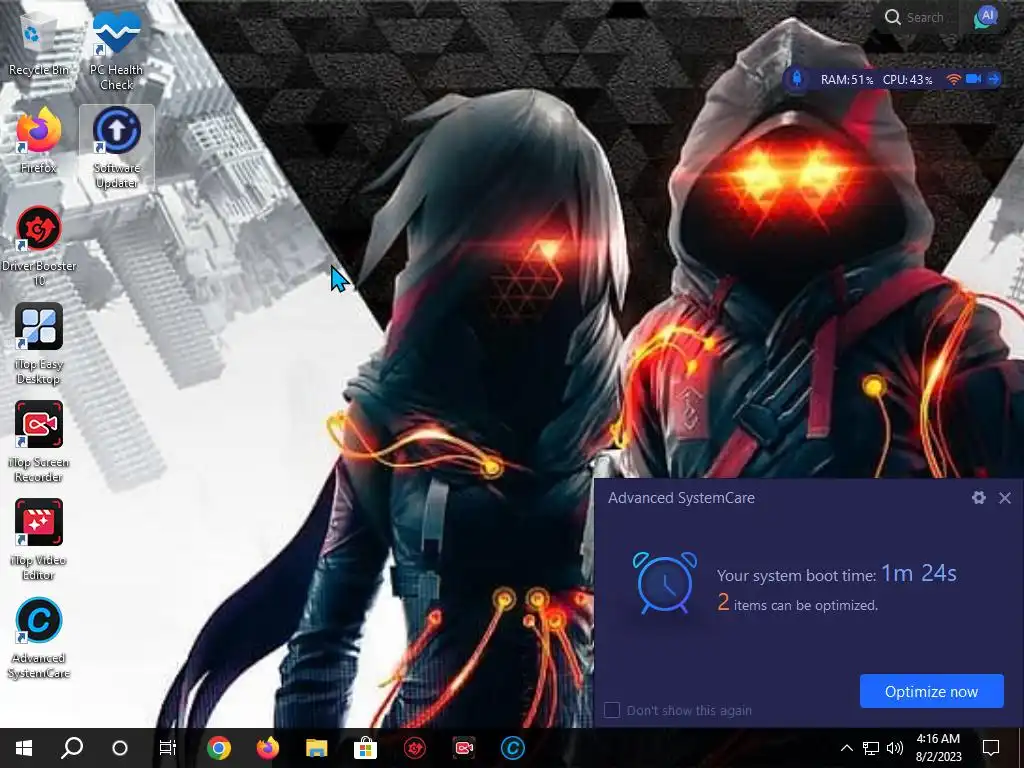Launch Firefox from the taskbar
The width and height of the screenshot is (1024, 768).
click(268, 748)
